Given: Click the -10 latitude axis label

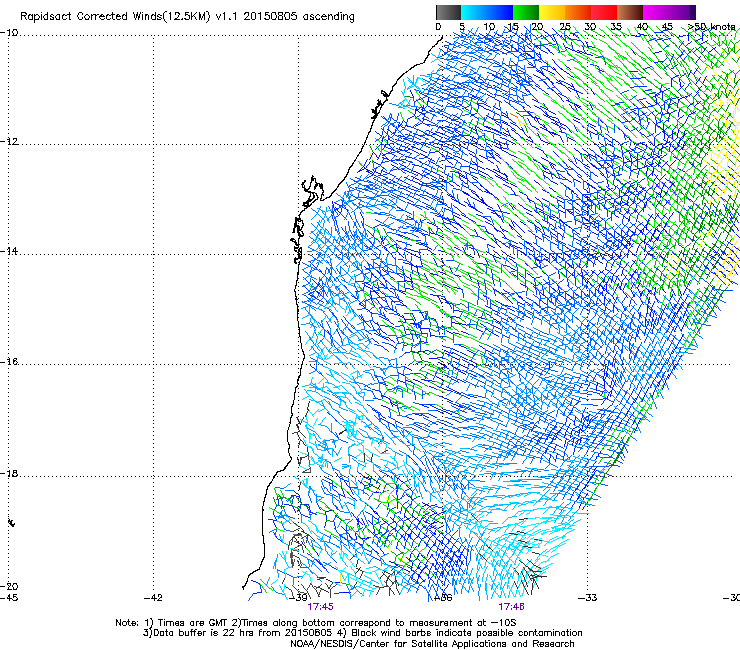Looking at the screenshot, I should pos(9,33).
